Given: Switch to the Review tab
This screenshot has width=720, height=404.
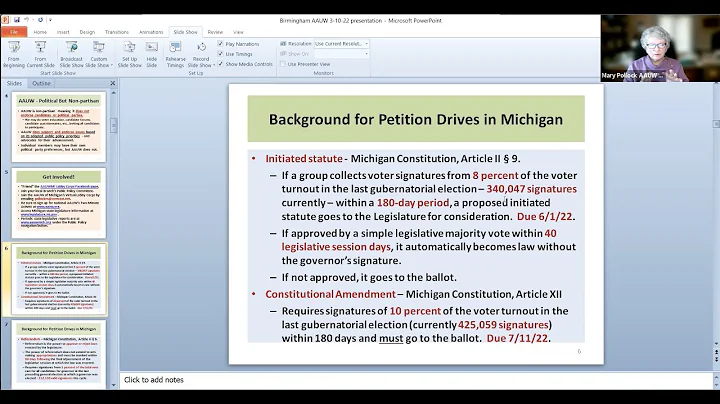Looking at the screenshot, I should (215, 32).
